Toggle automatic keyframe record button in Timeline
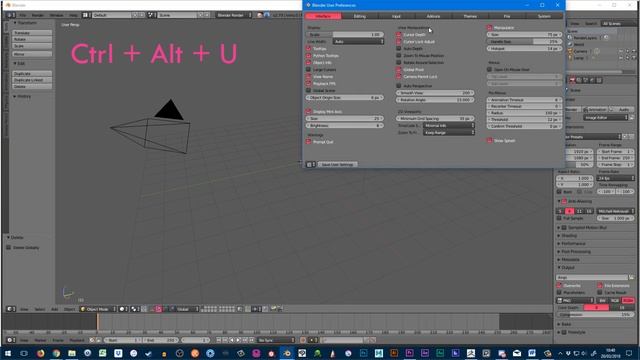 click(303, 340)
